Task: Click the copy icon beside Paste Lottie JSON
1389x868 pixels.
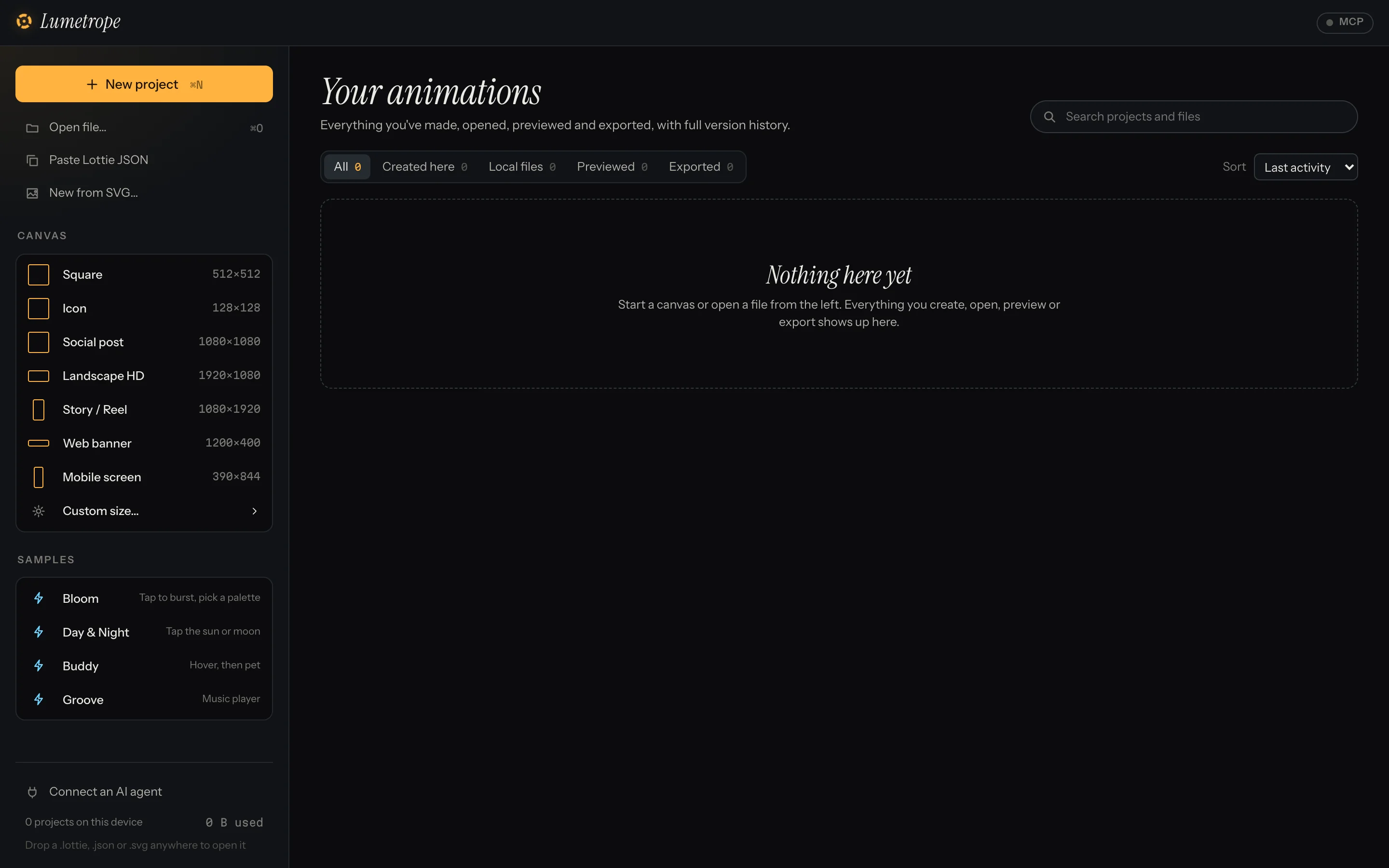Action: click(32, 160)
